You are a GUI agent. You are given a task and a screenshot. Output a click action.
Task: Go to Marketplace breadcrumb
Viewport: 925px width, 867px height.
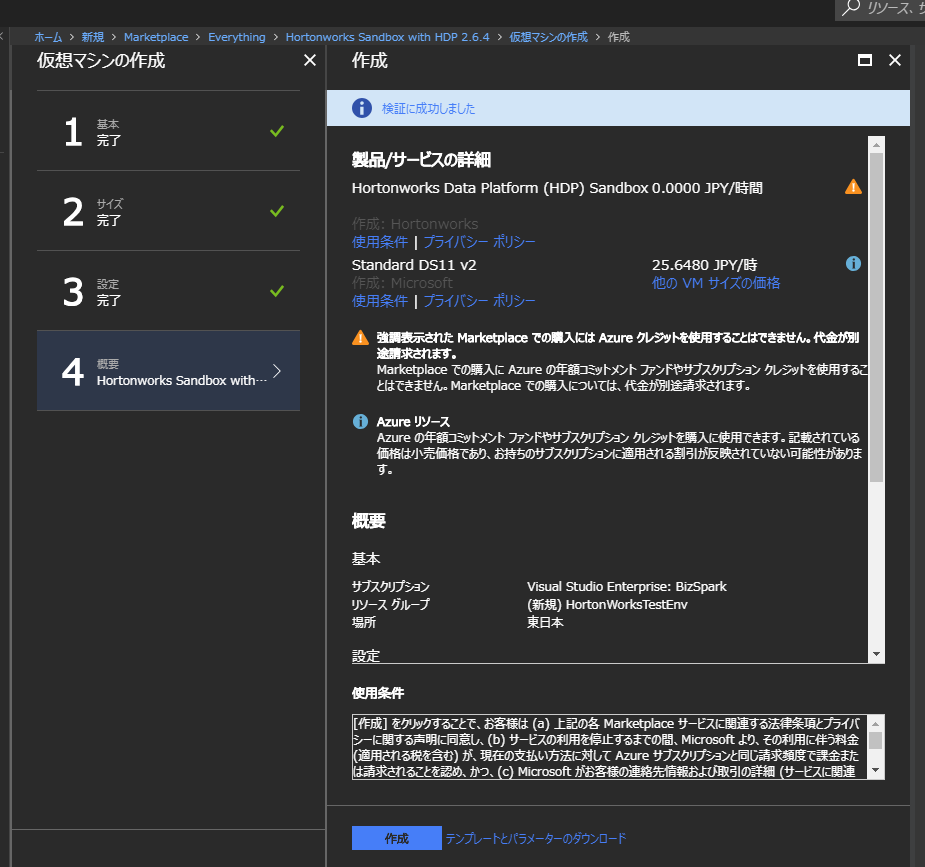coord(156,37)
